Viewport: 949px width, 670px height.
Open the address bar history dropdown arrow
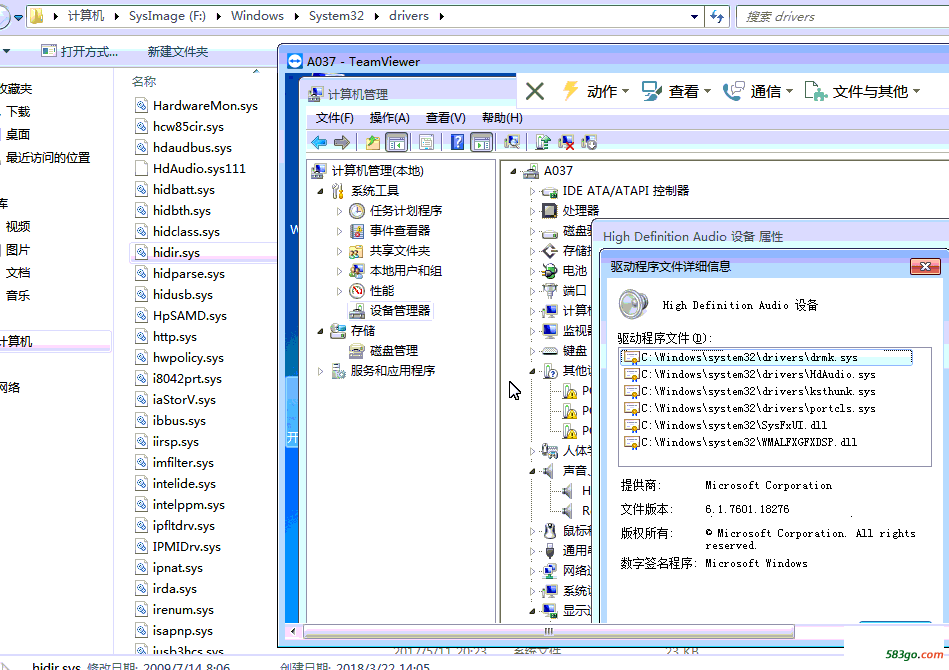click(694, 17)
